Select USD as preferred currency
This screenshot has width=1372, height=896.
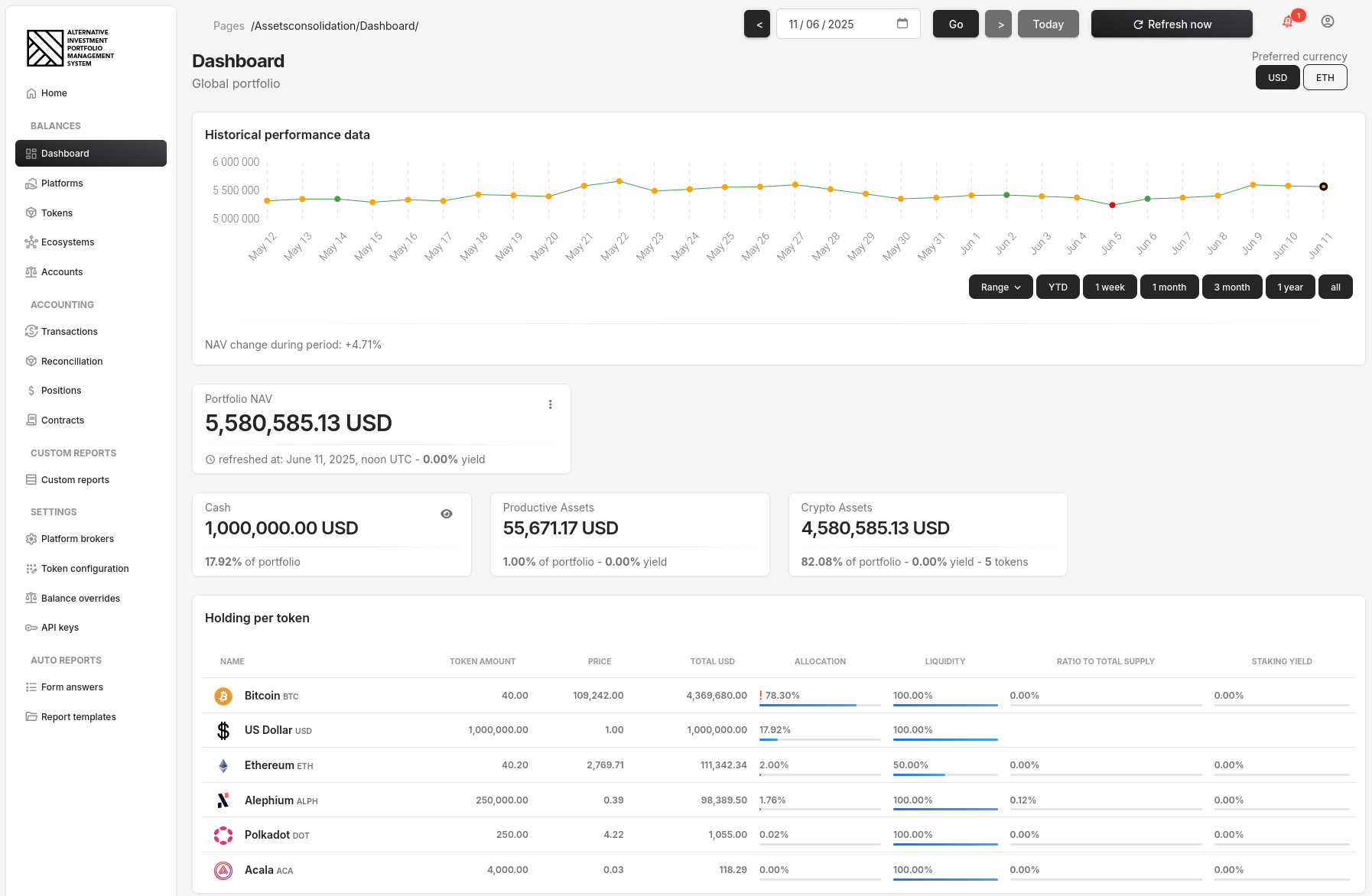click(1277, 78)
